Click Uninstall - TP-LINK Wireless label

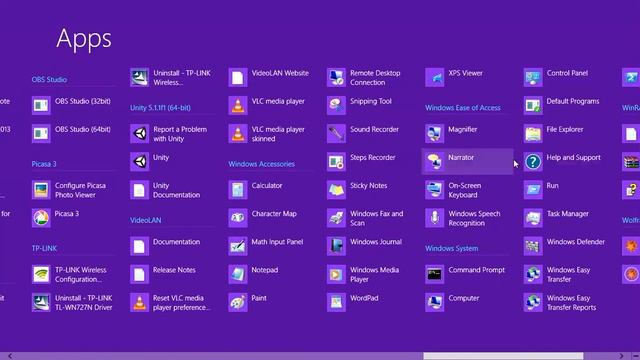182,78
